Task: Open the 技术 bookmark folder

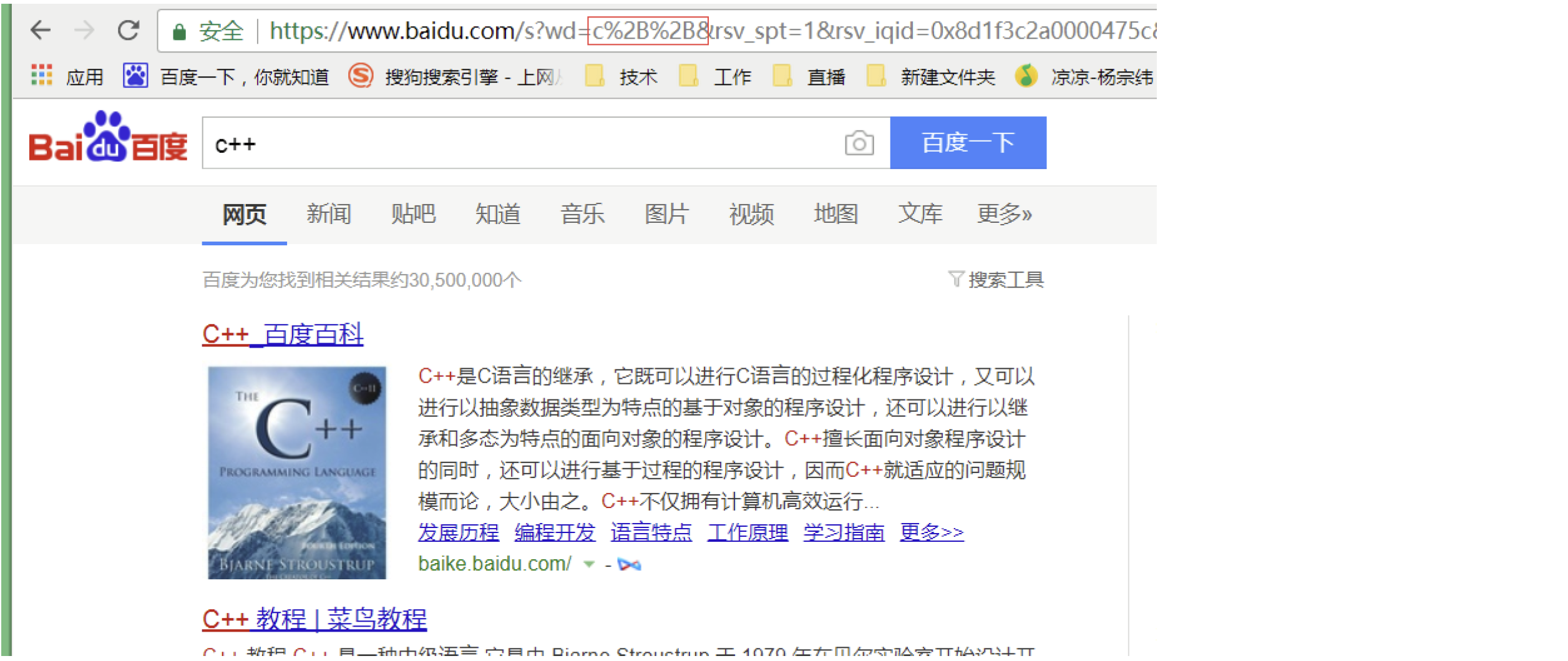Action: (x=622, y=77)
